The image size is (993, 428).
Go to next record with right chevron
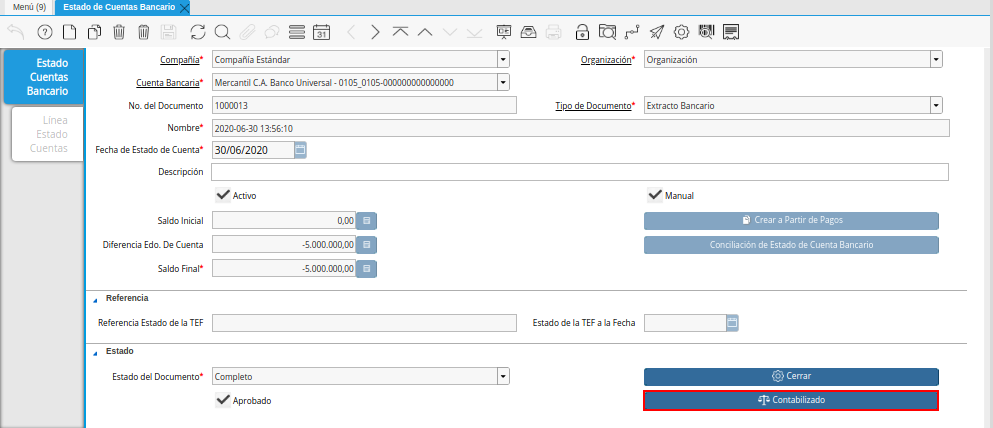pyautogui.click(x=375, y=32)
